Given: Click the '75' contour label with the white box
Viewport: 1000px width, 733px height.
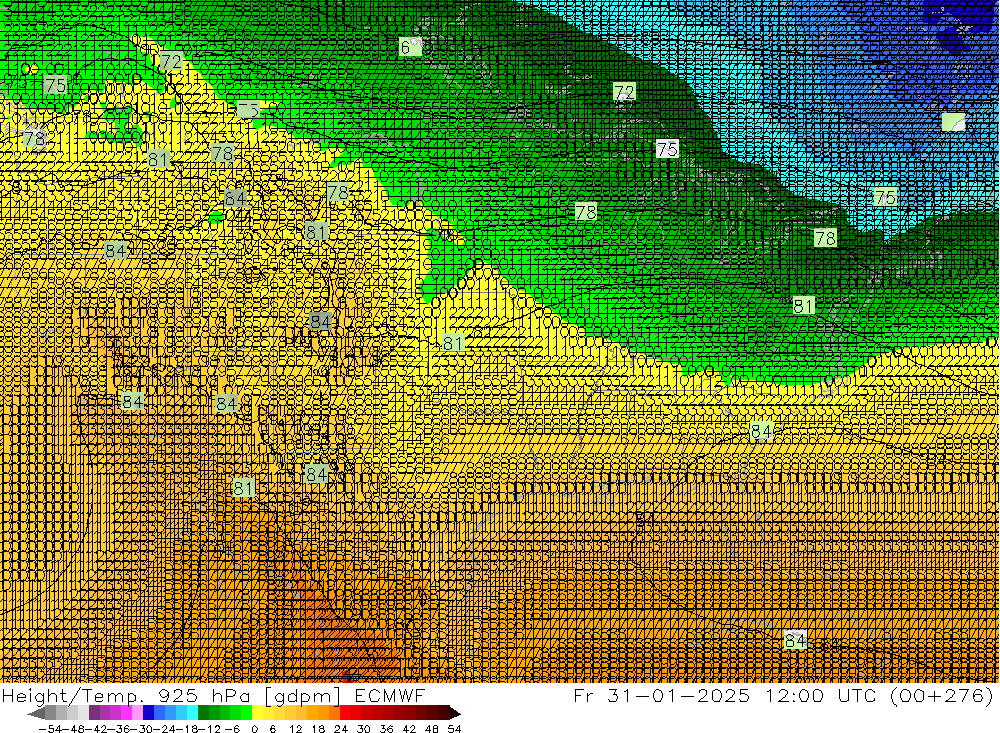Looking at the screenshot, I should pyautogui.click(x=667, y=149).
